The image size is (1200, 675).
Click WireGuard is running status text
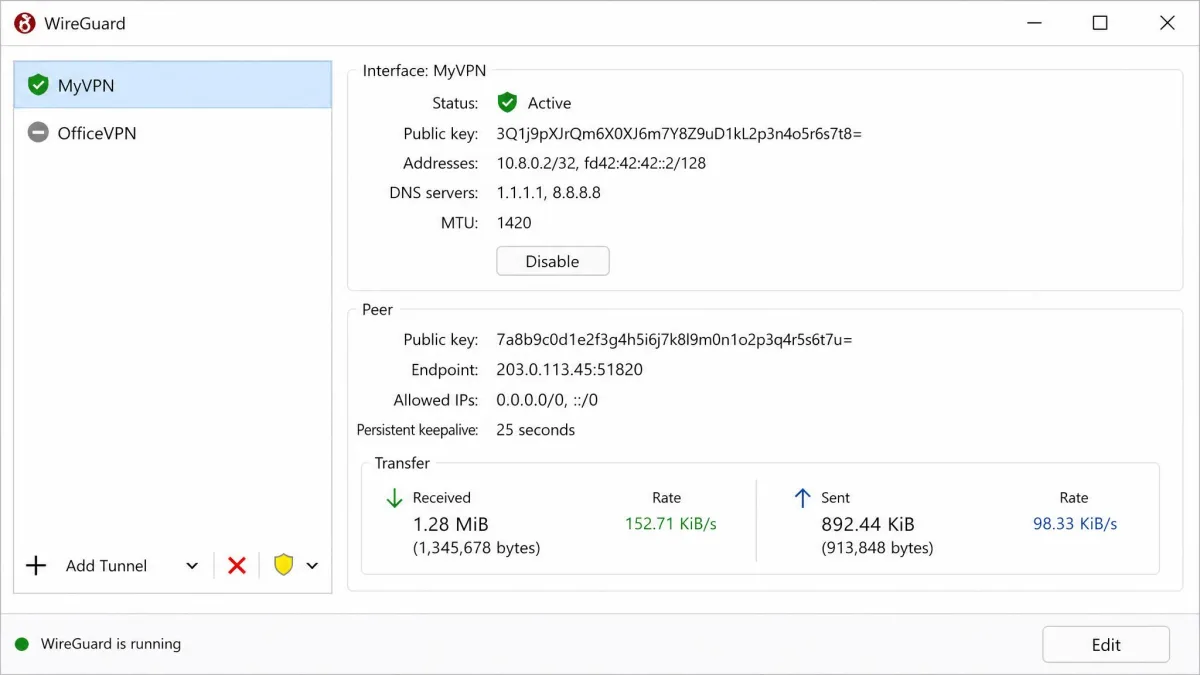pyautogui.click(x=111, y=644)
